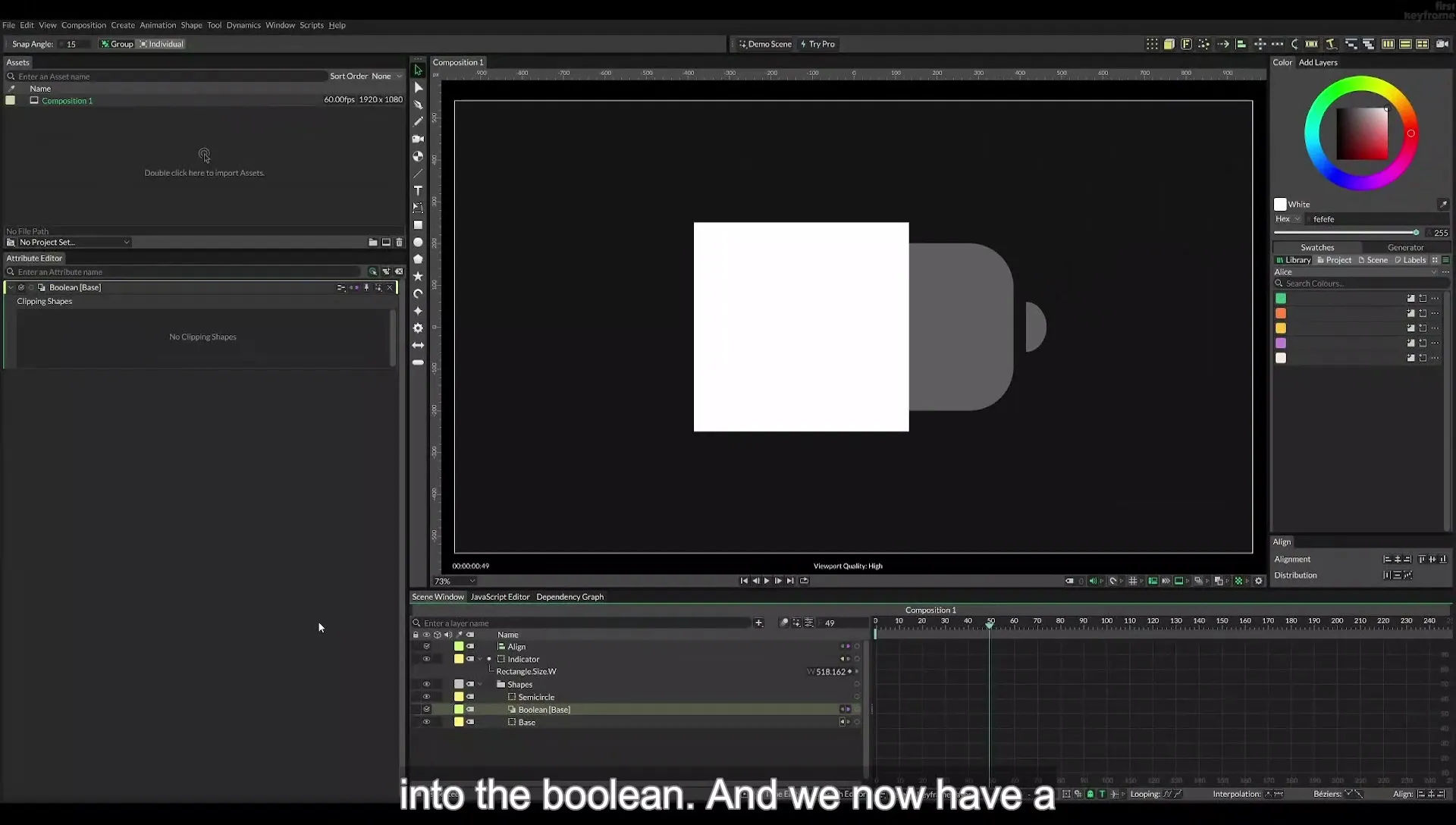
Task: Pick the Star shape tool
Action: (418, 276)
